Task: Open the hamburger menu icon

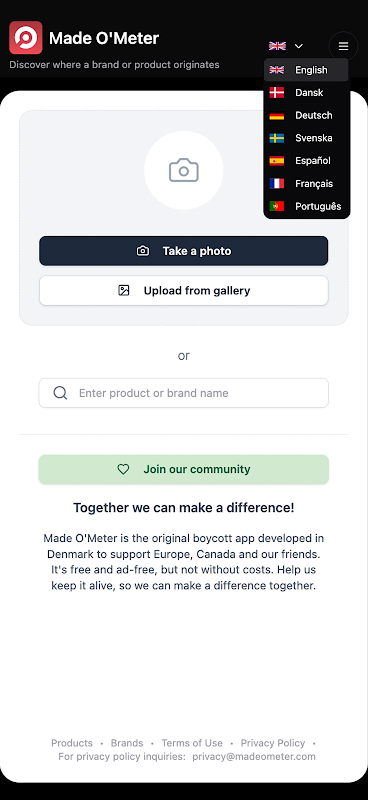Action: point(344,46)
